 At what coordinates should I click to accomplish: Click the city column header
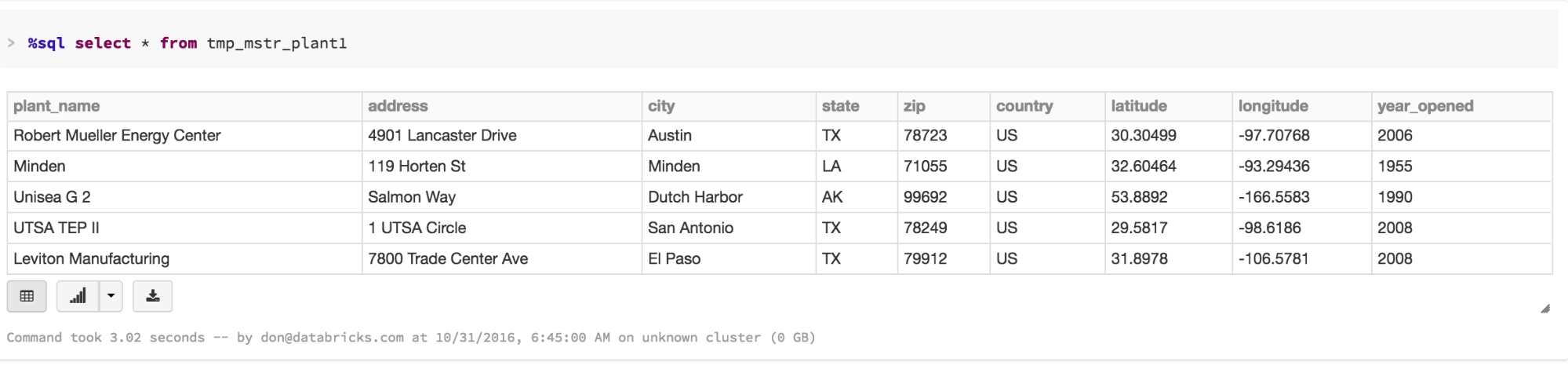[661, 106]
